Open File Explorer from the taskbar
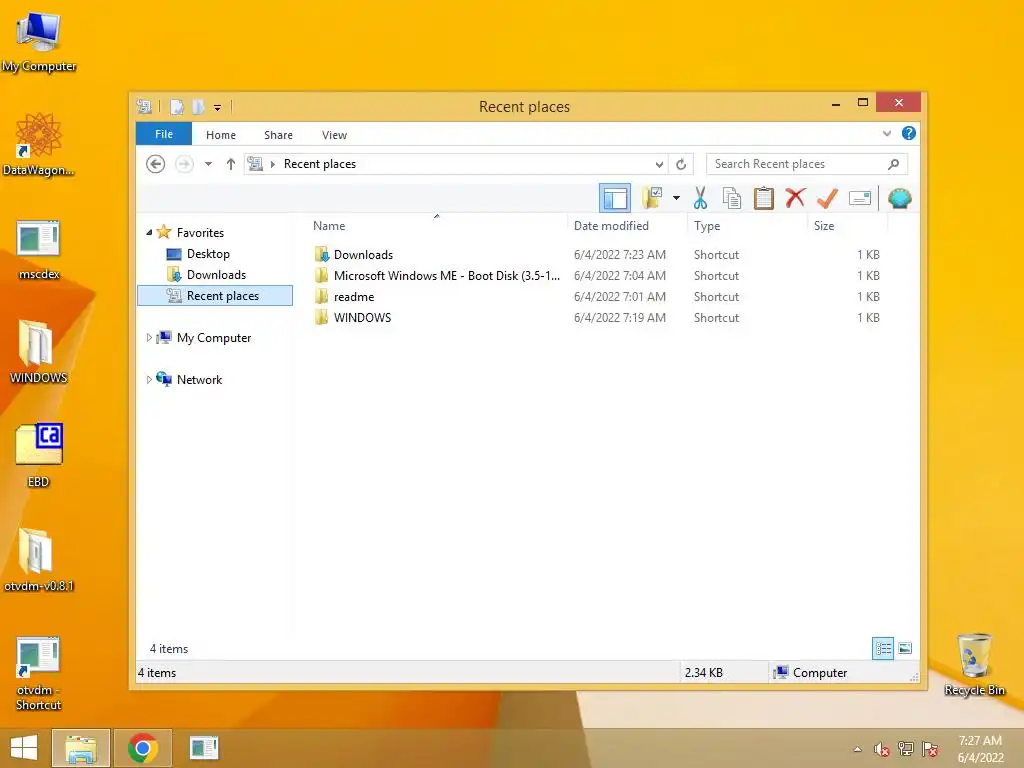 (81, 748)
